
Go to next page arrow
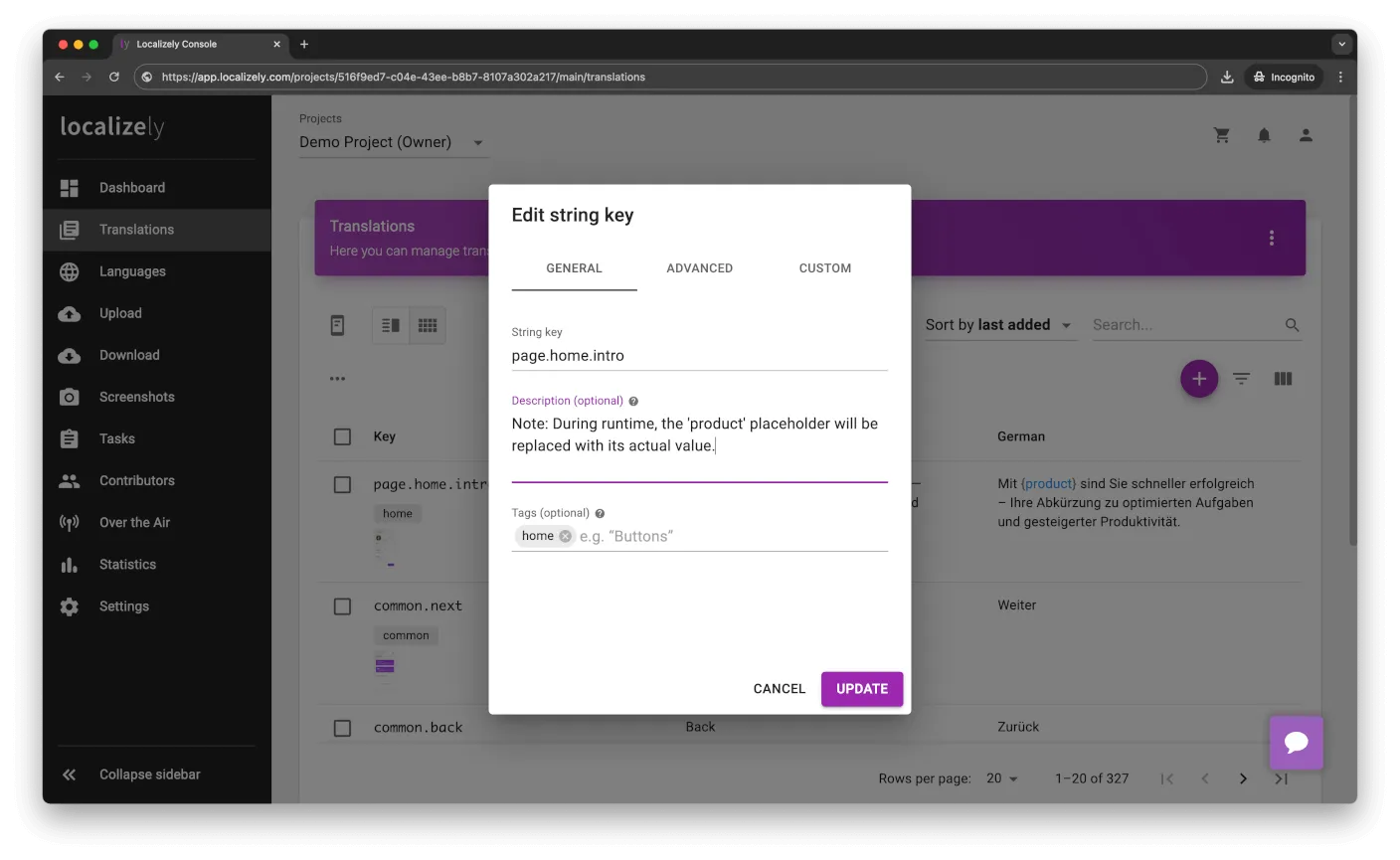(x=1243, y=778)
